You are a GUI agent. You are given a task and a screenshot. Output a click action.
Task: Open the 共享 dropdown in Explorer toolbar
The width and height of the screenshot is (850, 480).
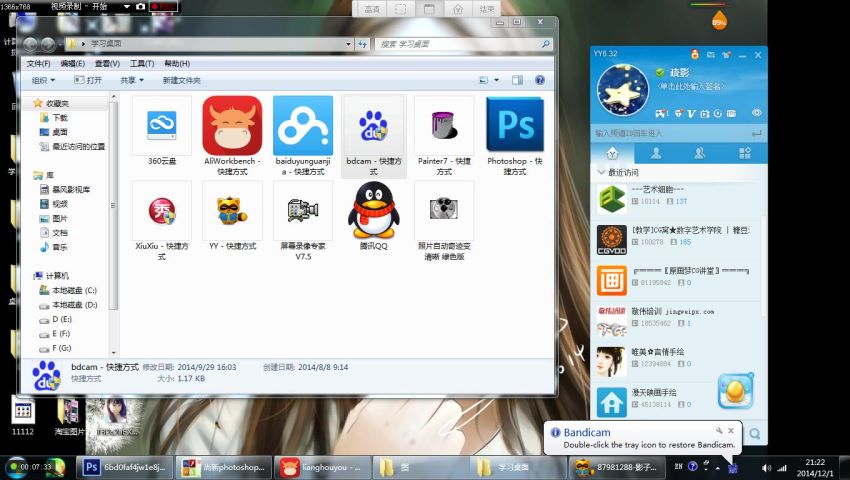132,80
